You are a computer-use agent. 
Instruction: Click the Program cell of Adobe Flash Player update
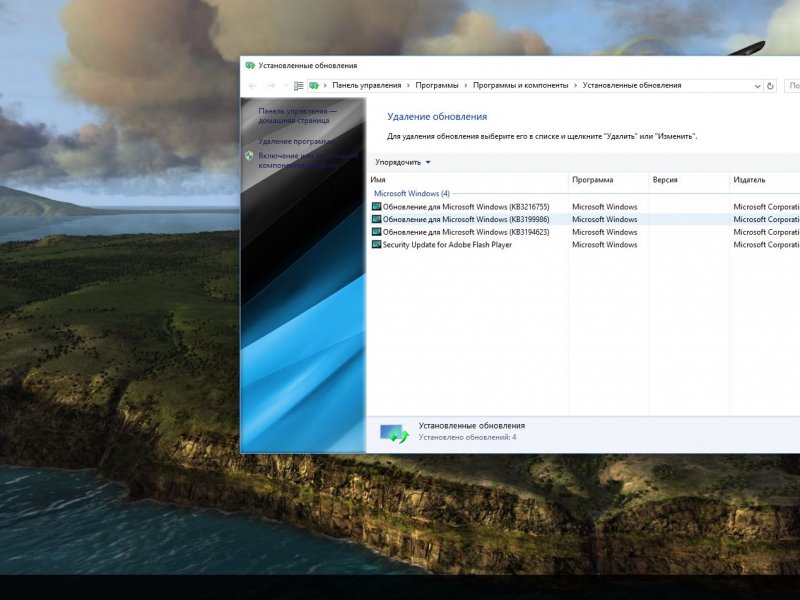click(x=605, y=245)
